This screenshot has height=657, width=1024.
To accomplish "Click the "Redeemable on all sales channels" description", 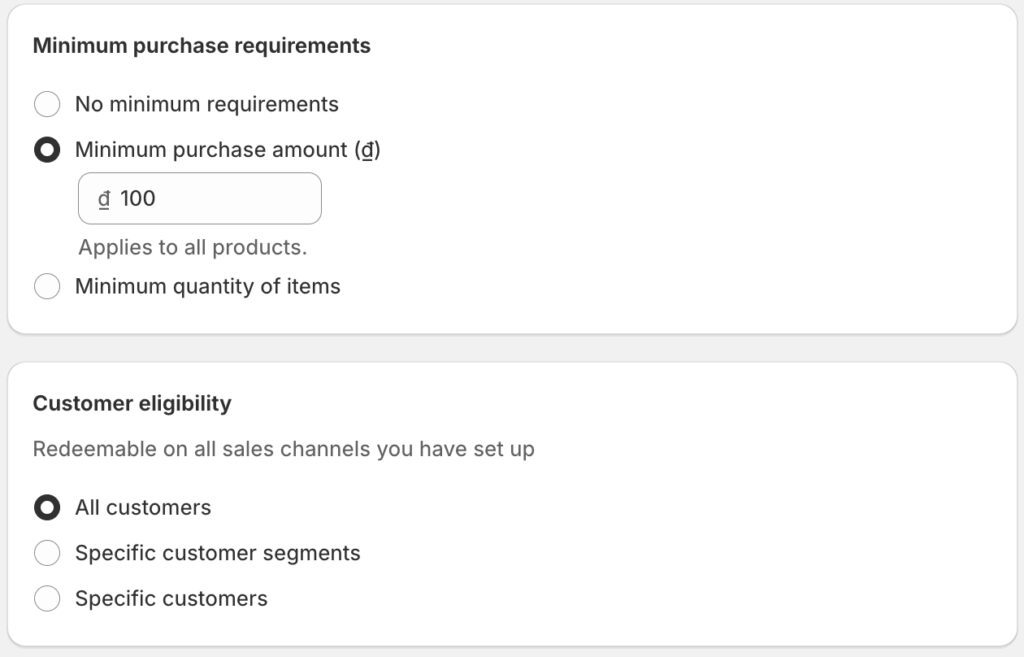I will coord(283,449).
